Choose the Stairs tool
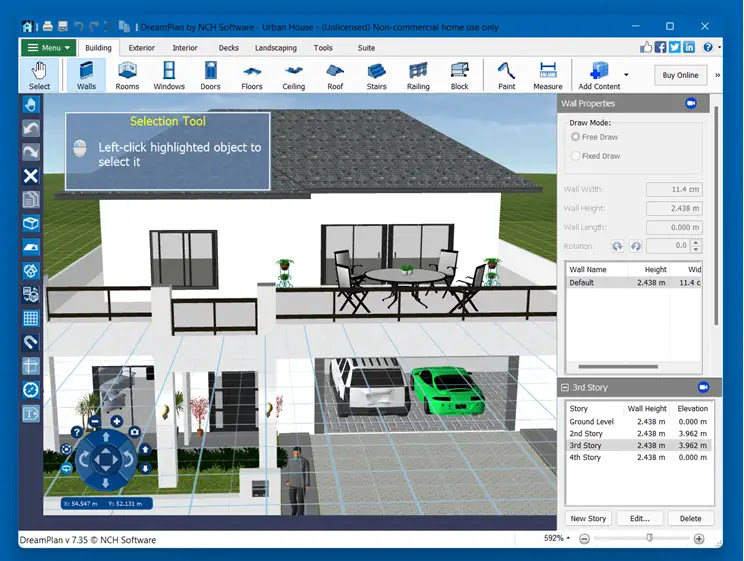 (x=376, y=75)
